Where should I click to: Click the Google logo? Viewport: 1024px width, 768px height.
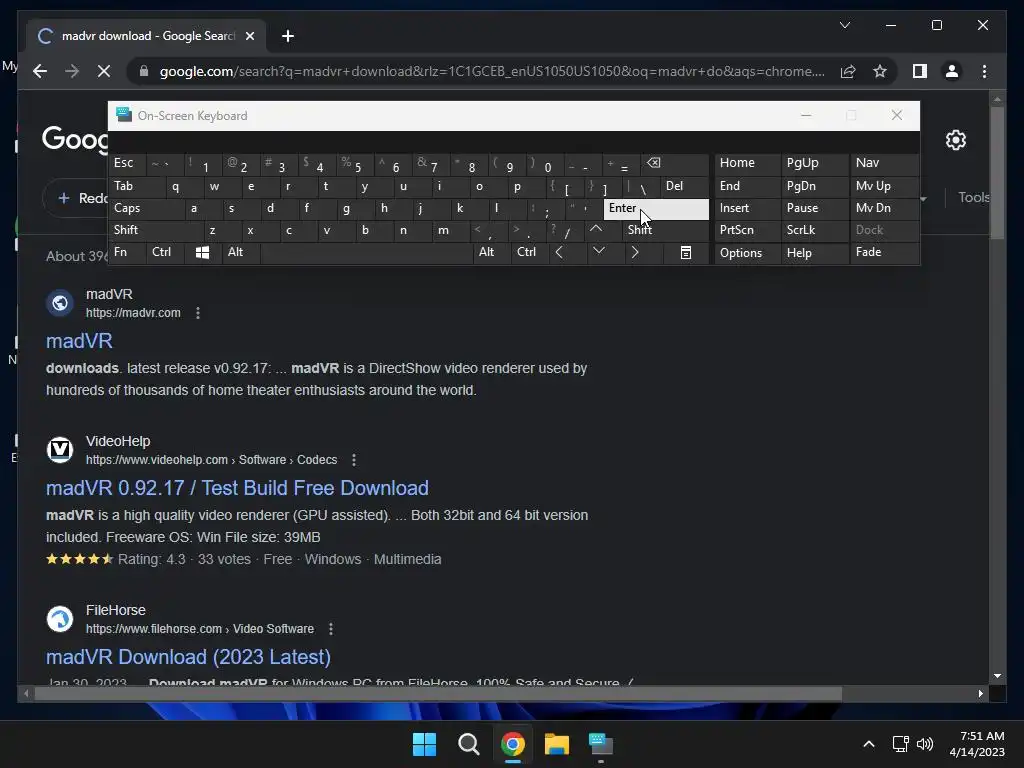coord(74,139)
